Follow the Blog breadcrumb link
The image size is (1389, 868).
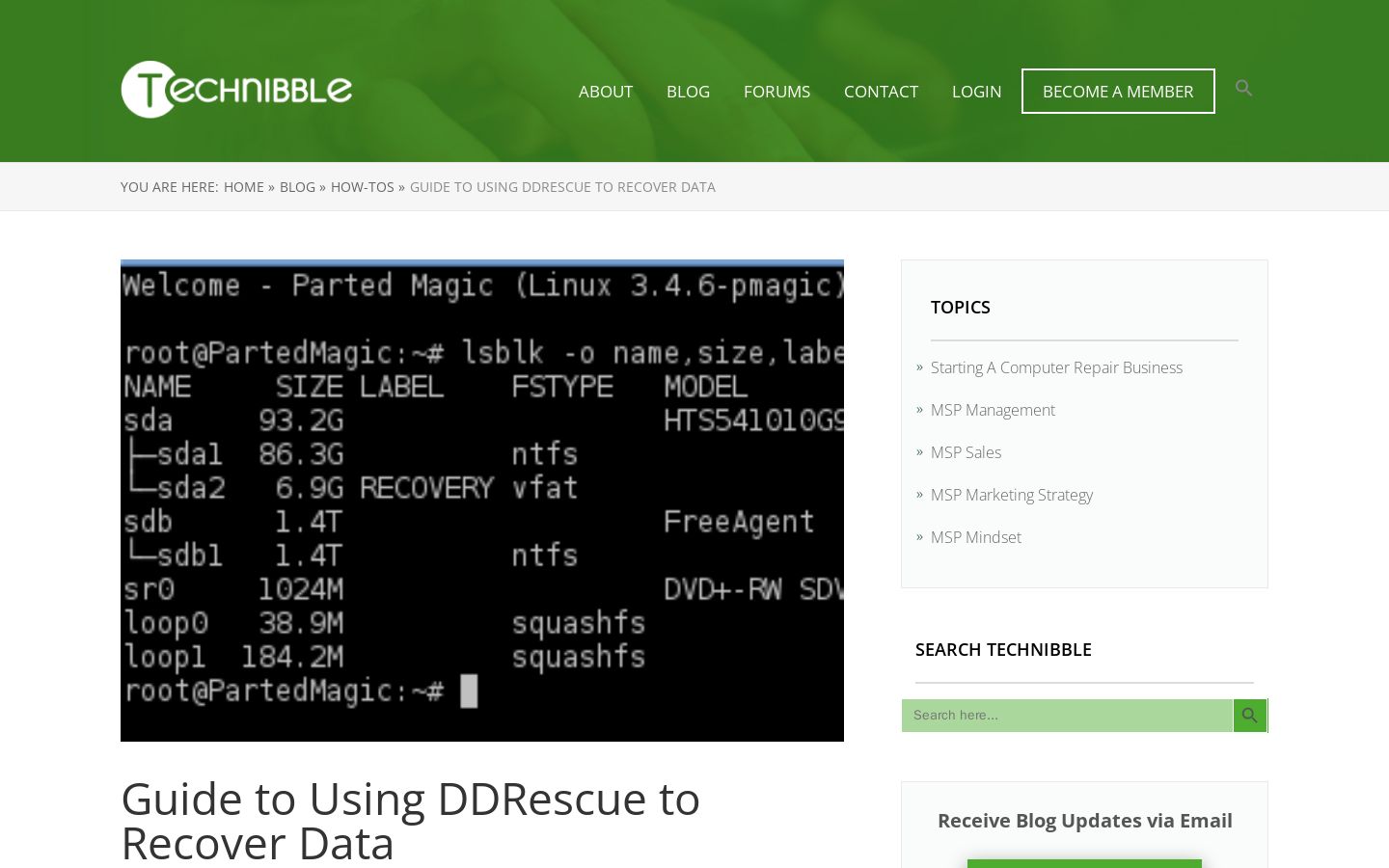click(297, 187)
